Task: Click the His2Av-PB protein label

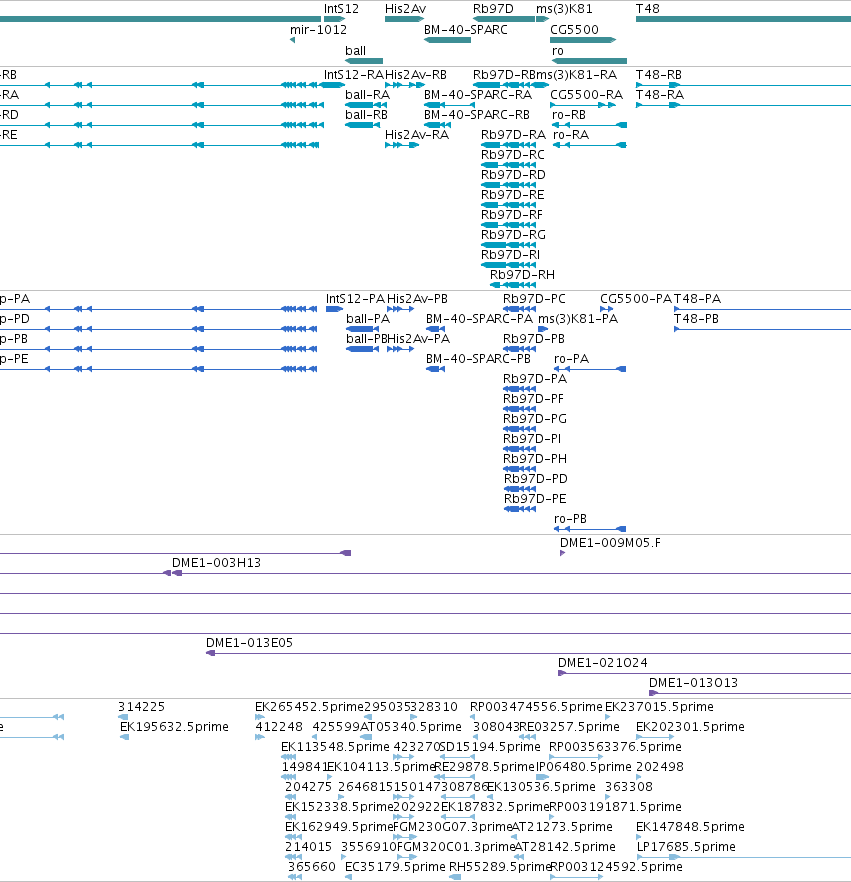Action: tap(417, 299)
